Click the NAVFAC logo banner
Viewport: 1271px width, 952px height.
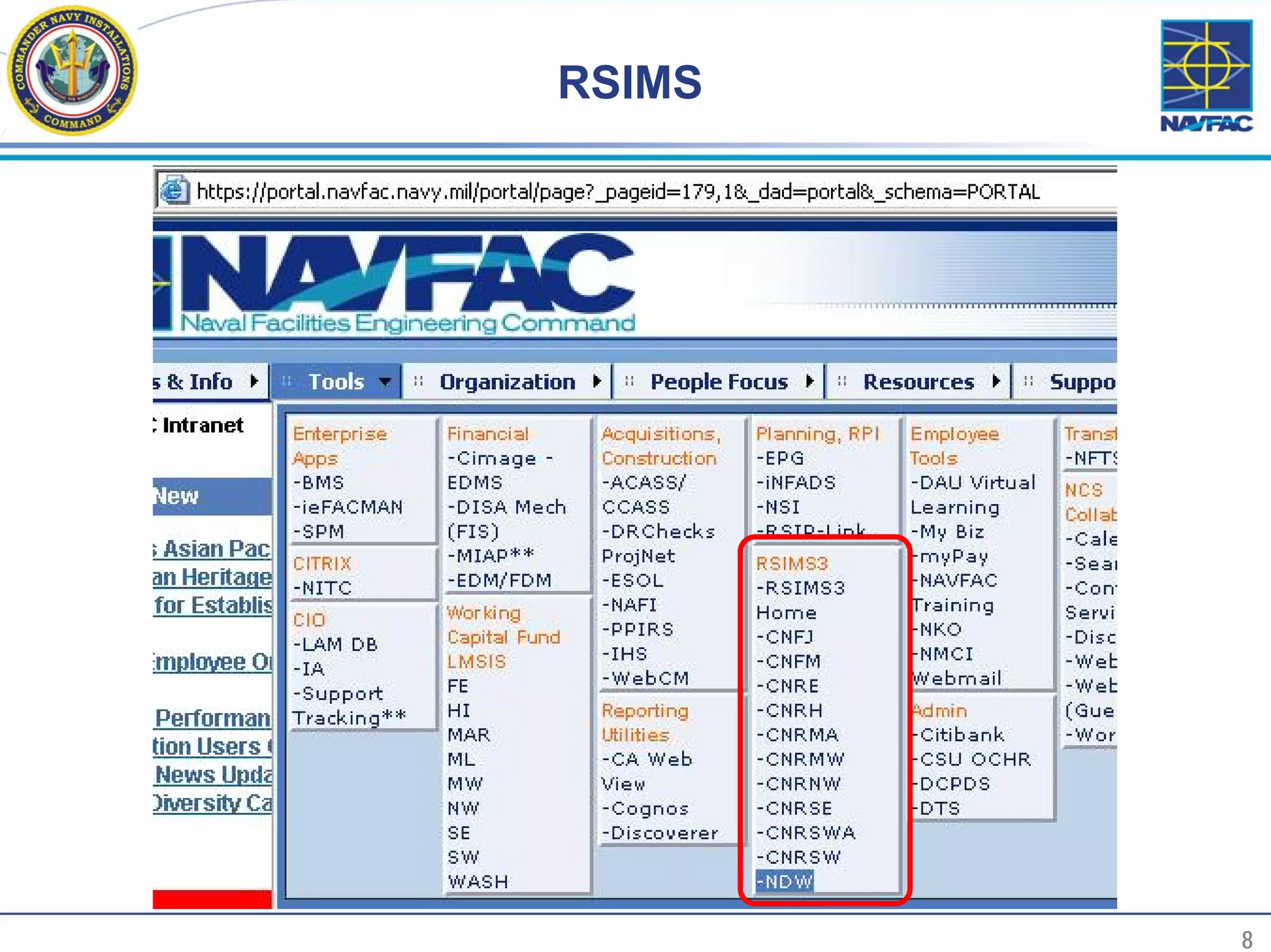pyautogui.click(x=395, y=284)
